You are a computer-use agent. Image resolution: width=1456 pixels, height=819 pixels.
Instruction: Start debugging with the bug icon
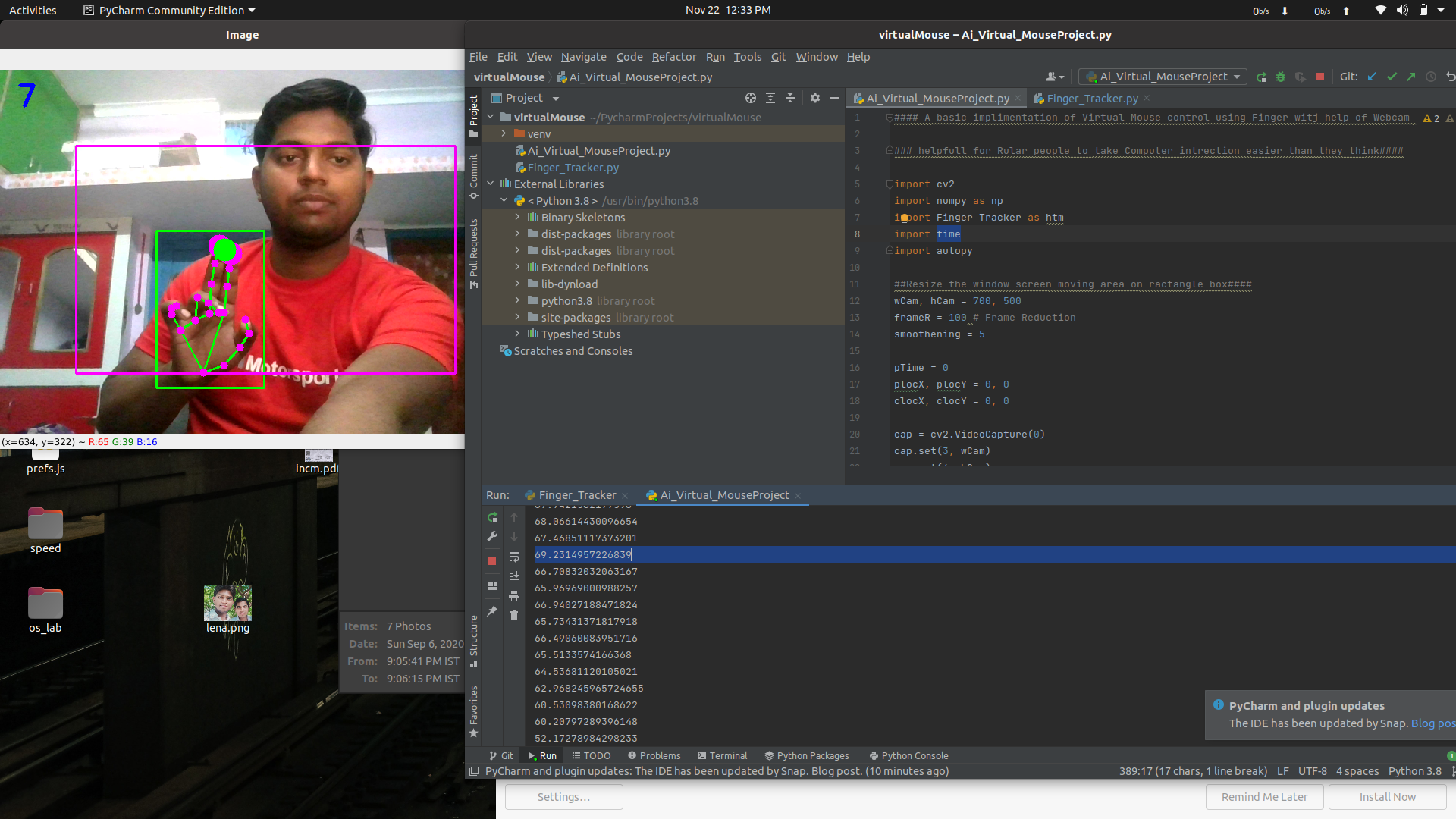(x=1281, y=77)
